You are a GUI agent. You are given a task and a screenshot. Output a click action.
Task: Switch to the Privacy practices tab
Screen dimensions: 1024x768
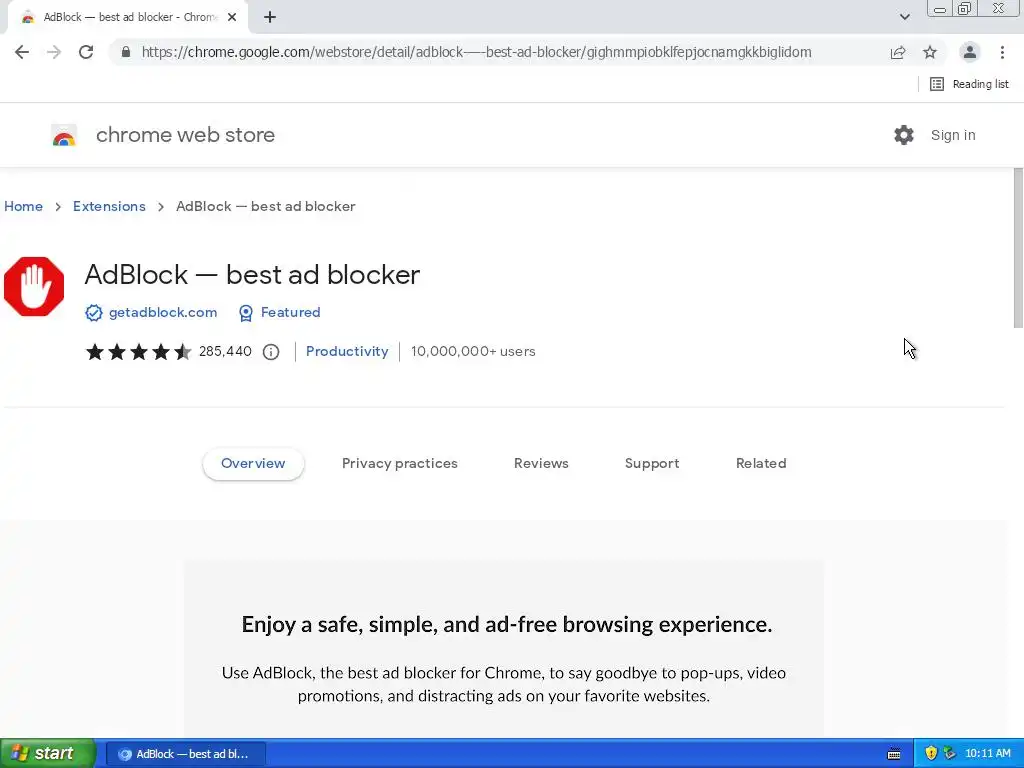click(400, 463)
